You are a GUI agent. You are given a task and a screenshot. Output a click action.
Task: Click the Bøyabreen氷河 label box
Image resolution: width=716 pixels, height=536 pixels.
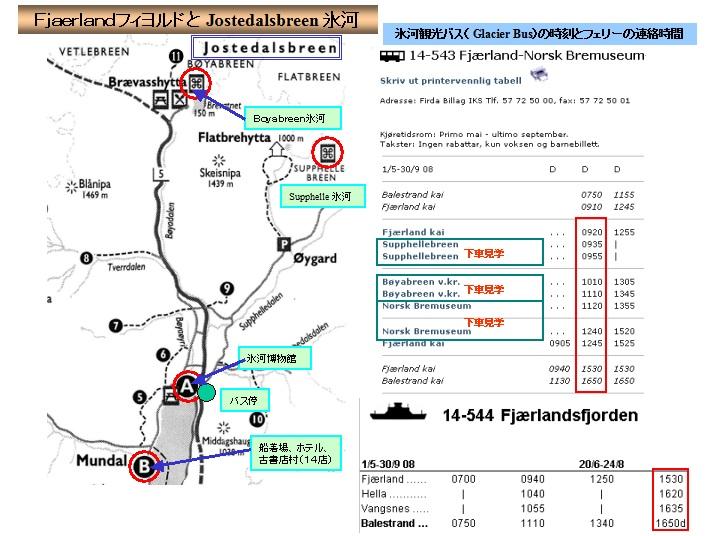tap(296, 119)
